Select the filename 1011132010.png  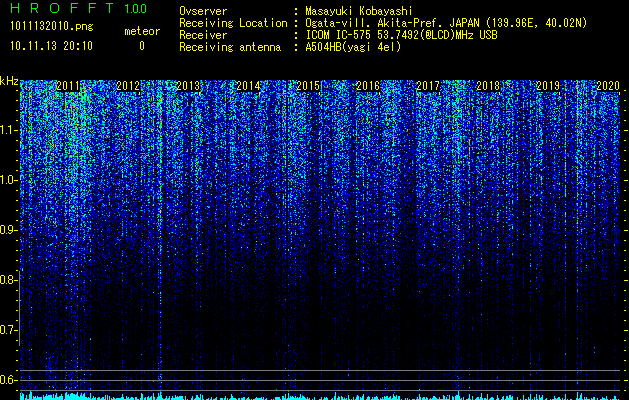[x=52, y=26]
